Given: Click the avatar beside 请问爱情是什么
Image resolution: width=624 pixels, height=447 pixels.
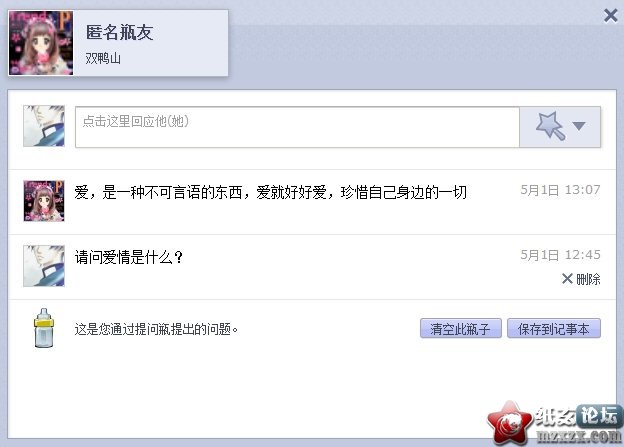Looking at the screenshot, I should click(44, 265).
